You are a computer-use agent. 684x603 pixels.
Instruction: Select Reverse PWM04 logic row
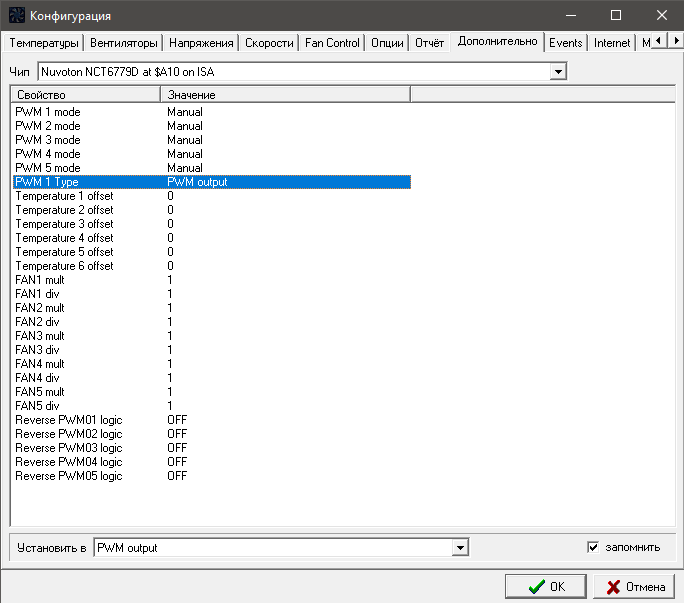point(212,462)
